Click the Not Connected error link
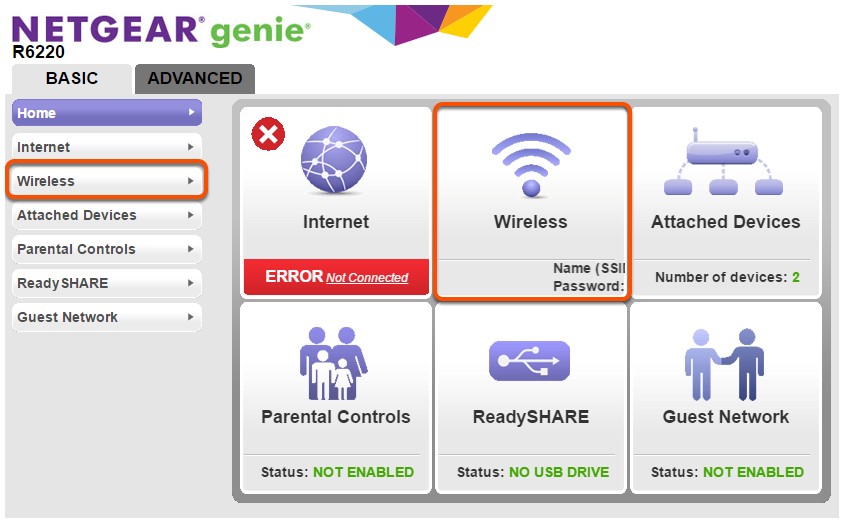Viewport: 844px width, 523px height. [367, 278]
